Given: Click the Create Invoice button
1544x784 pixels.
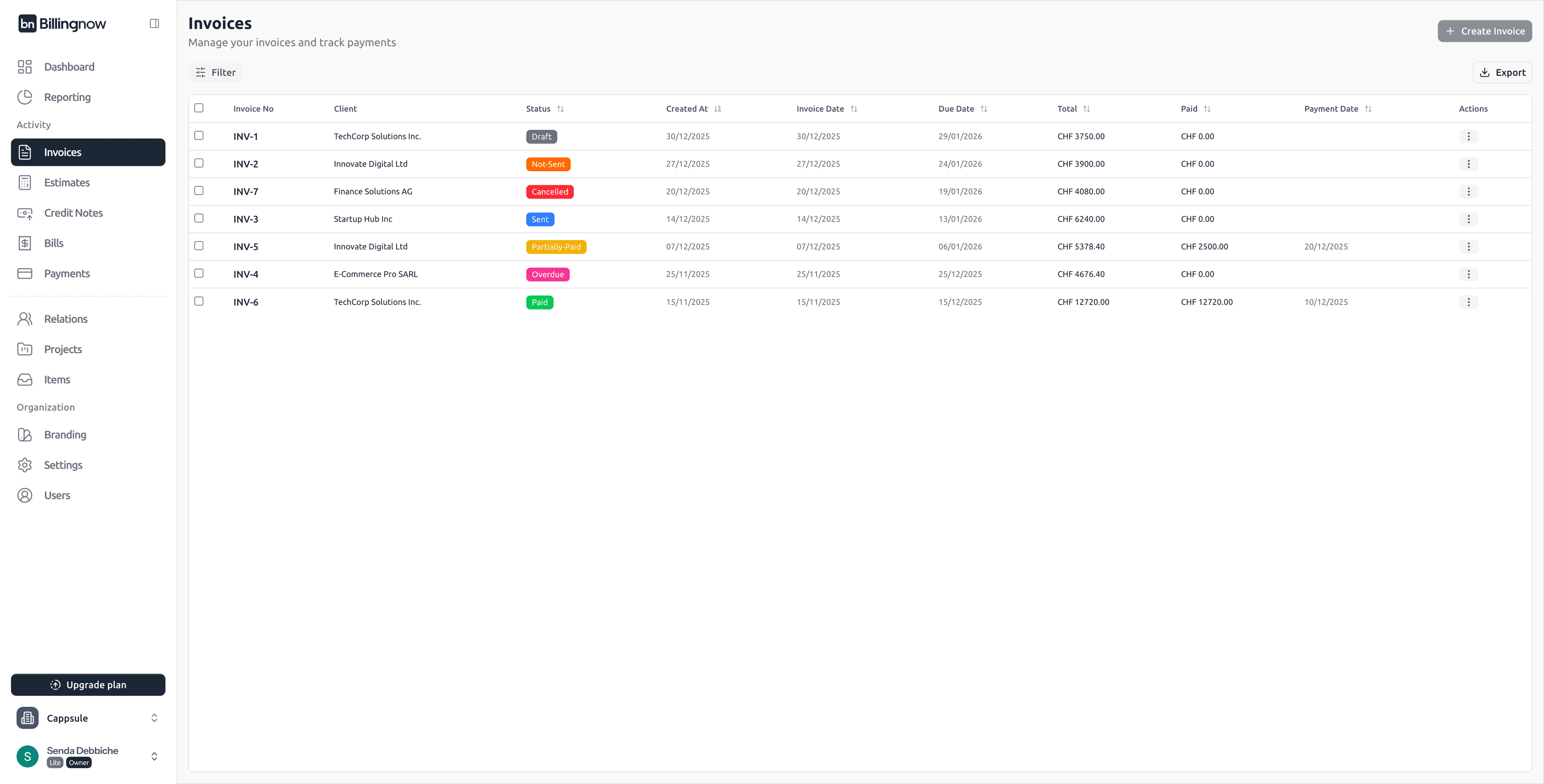Looking at the screenshot, I should [x=1484, y=31].
